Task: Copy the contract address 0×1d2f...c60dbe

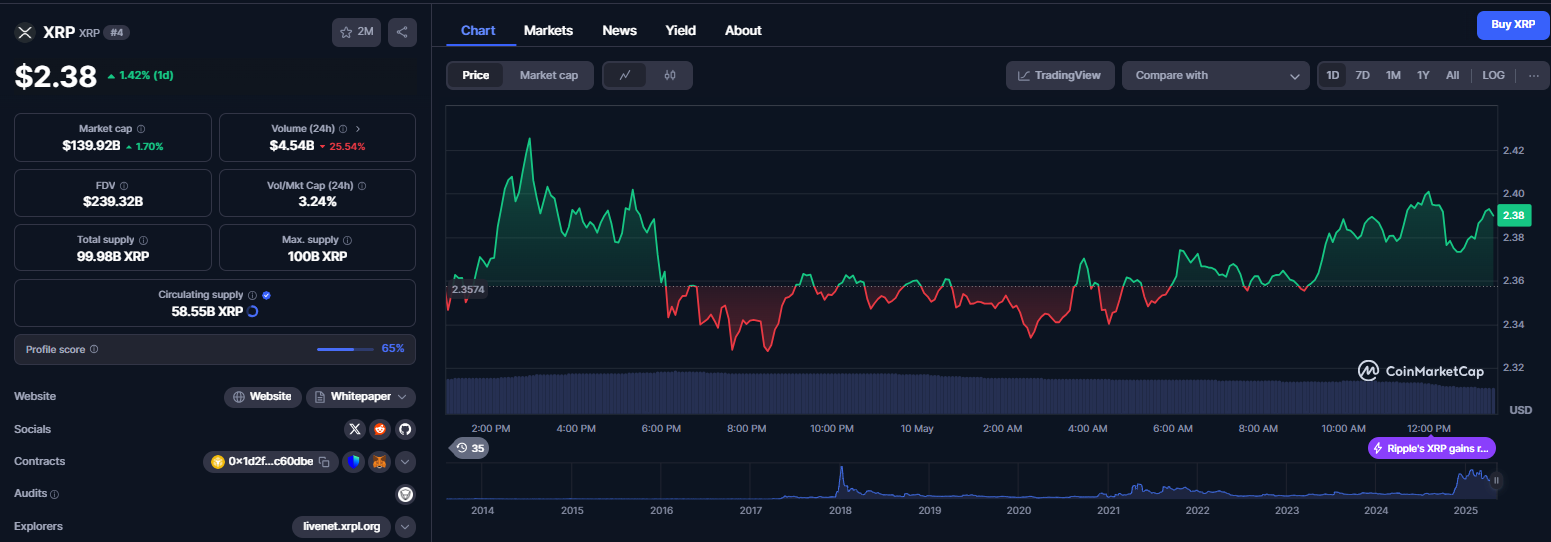Action: coord(324,462)
